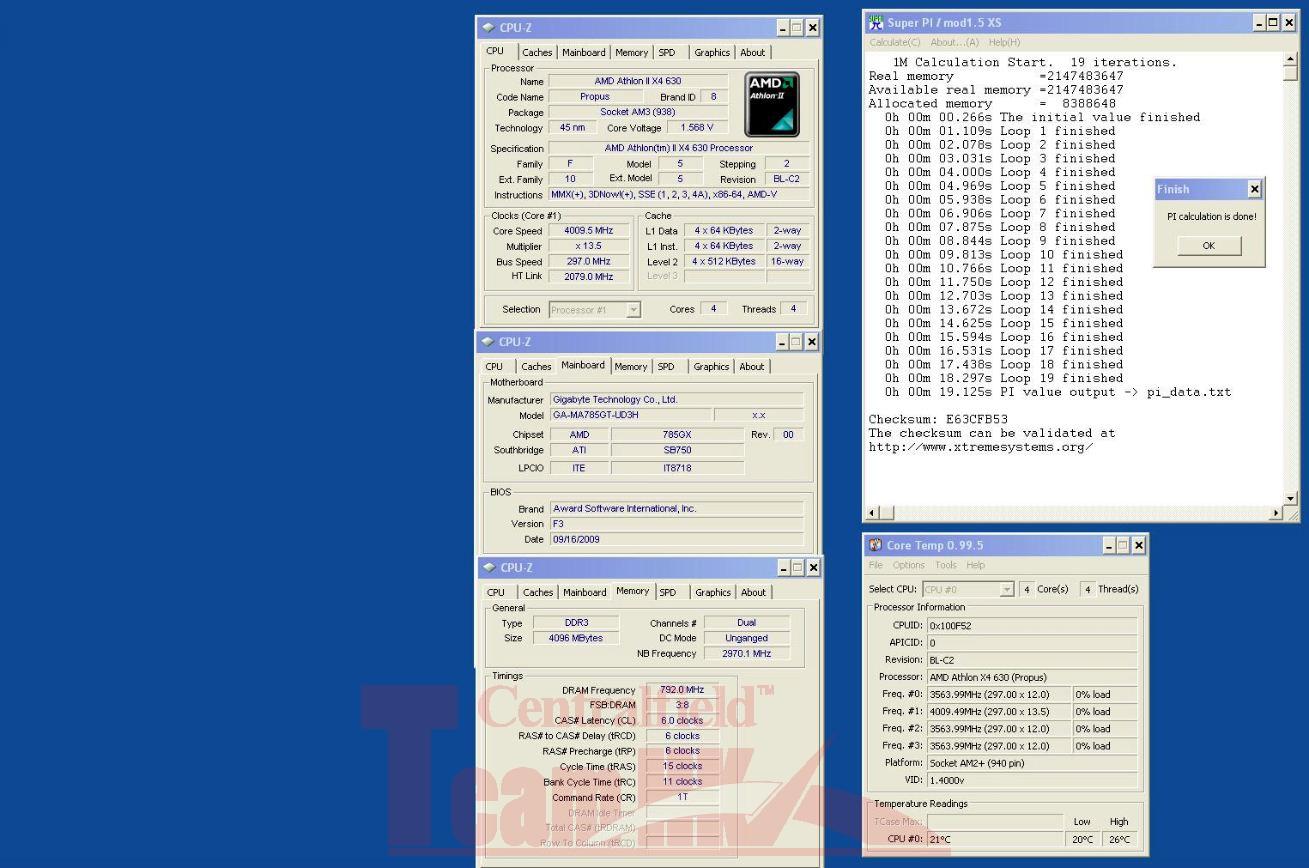1309x868 pixels.
Task: Open the Graphics tab in top CPU-Z window
Action: tap(712, 53)
